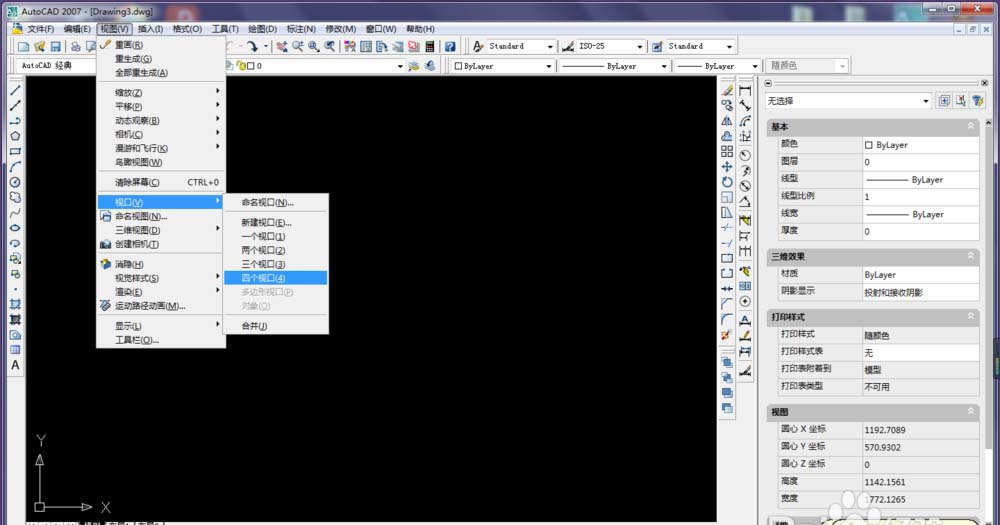
Task: Open the 无选择 object selection dropdown
Action: coord(925,101)
